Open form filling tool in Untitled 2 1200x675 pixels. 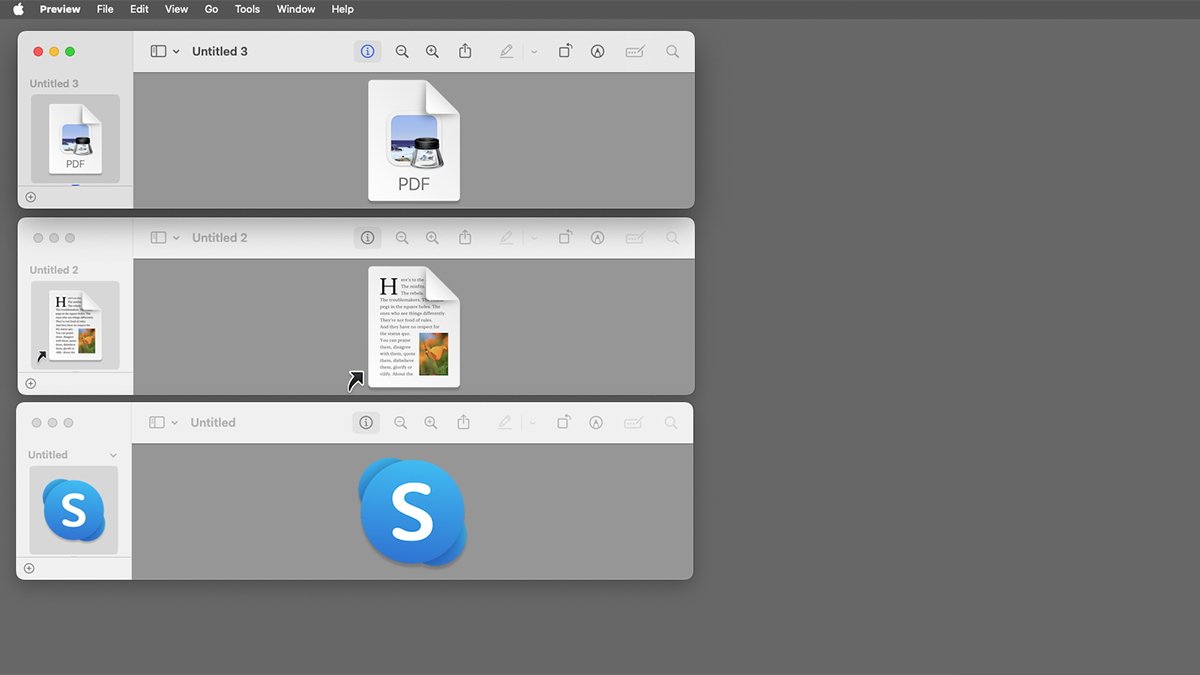[635, 237]
